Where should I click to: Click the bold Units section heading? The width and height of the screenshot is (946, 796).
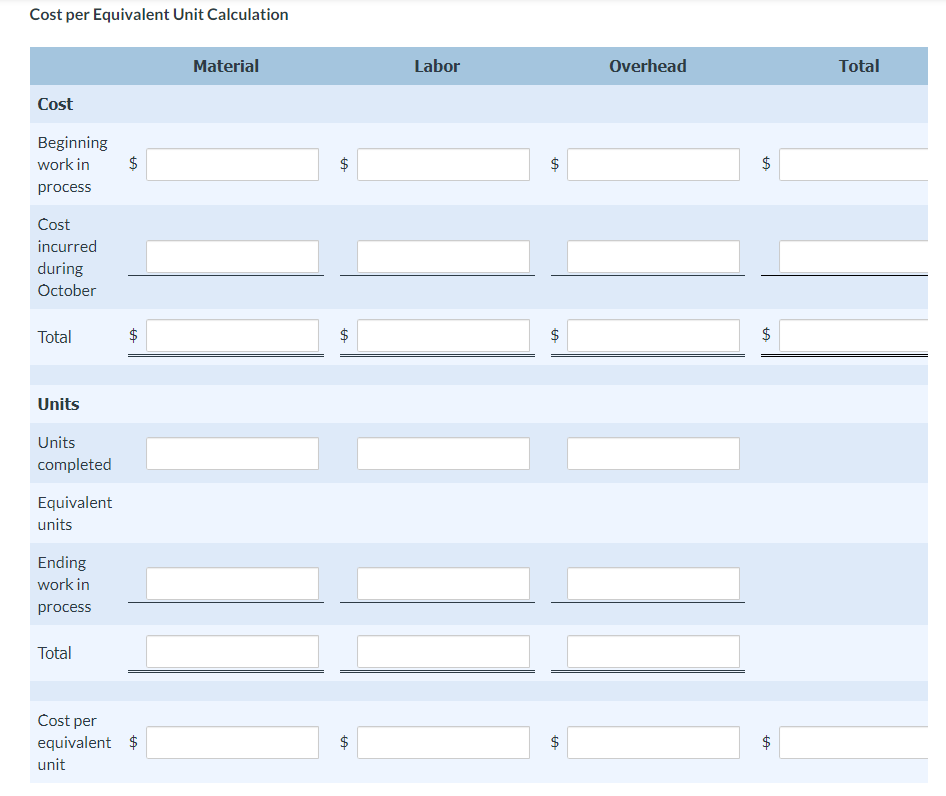(59, 404)
